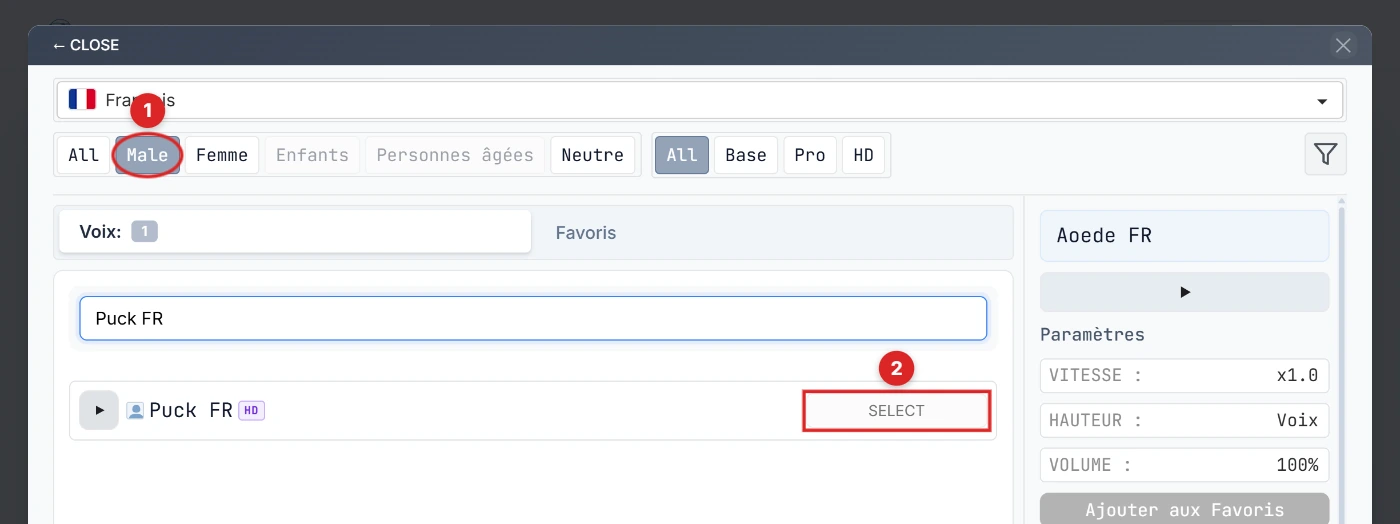The width and height of the screenshot is (1400, 524).
Task: Close the dialog with the X icon
Action: click(x=1343, y=45)
